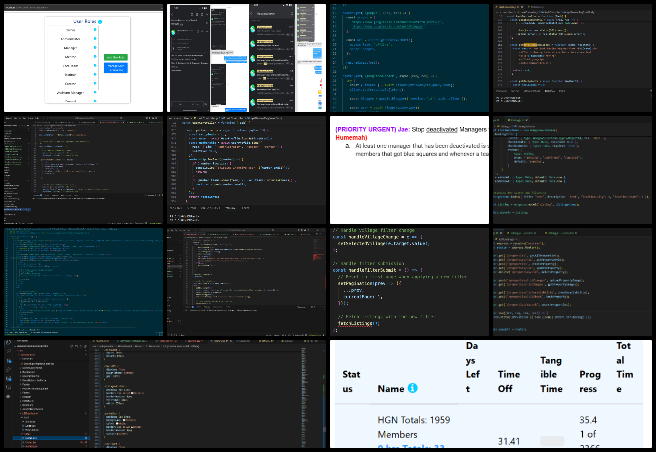
Task: Click the Tangible Time column header
Action: [551, 374]
